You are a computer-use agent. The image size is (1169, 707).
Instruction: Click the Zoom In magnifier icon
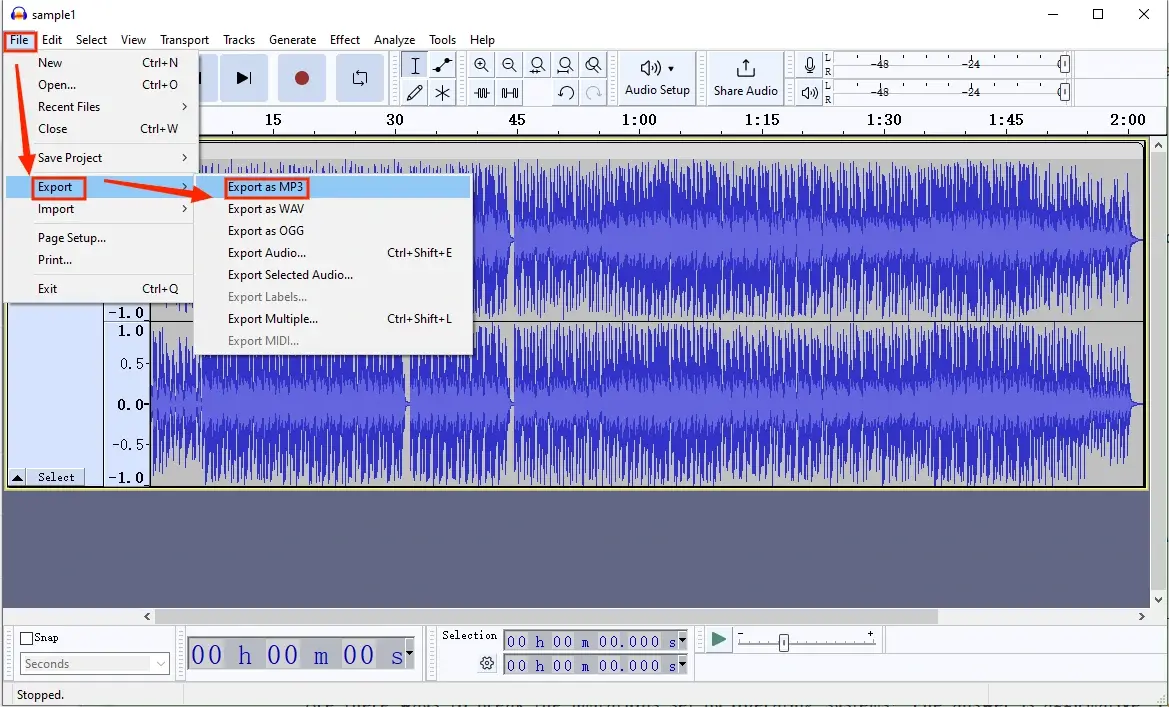(x=481, y=64)
